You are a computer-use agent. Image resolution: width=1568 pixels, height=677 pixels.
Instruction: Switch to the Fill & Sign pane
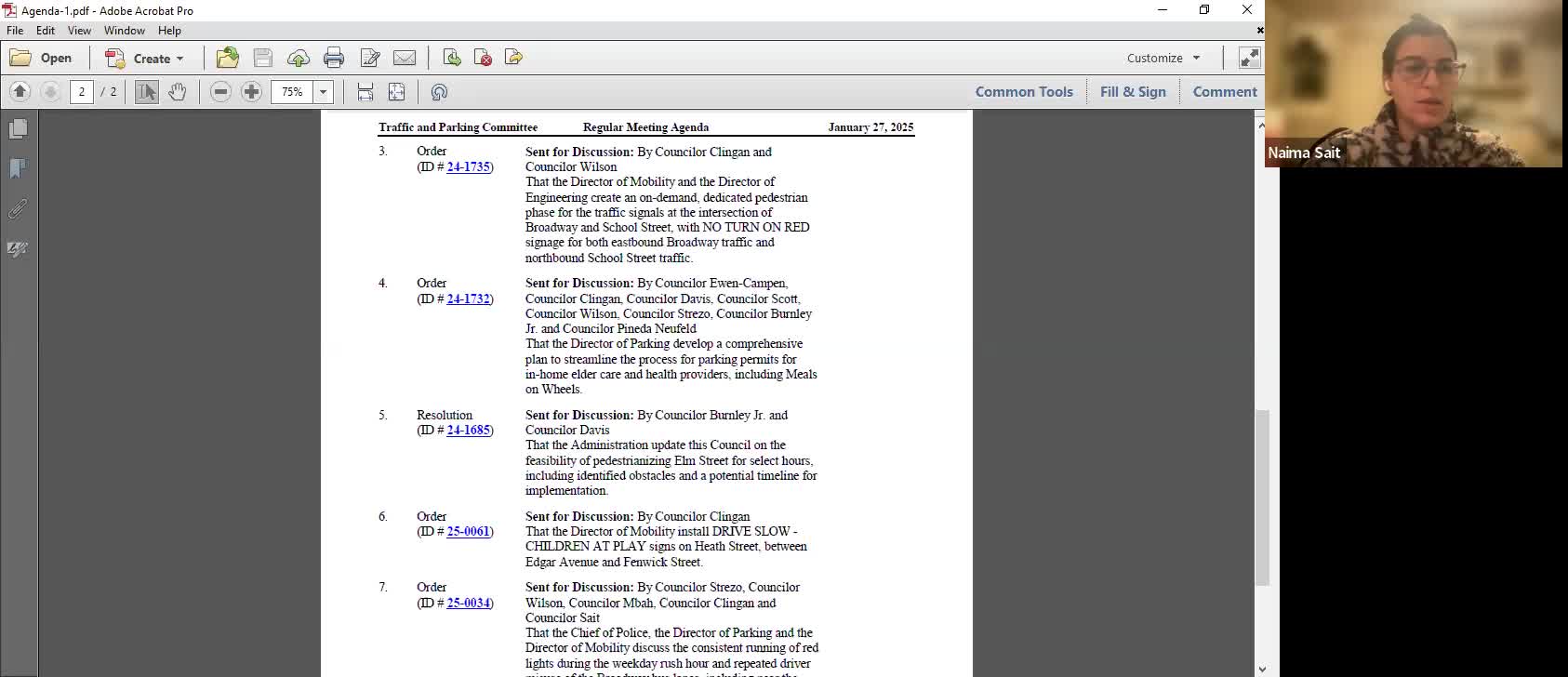[1132, 92]
